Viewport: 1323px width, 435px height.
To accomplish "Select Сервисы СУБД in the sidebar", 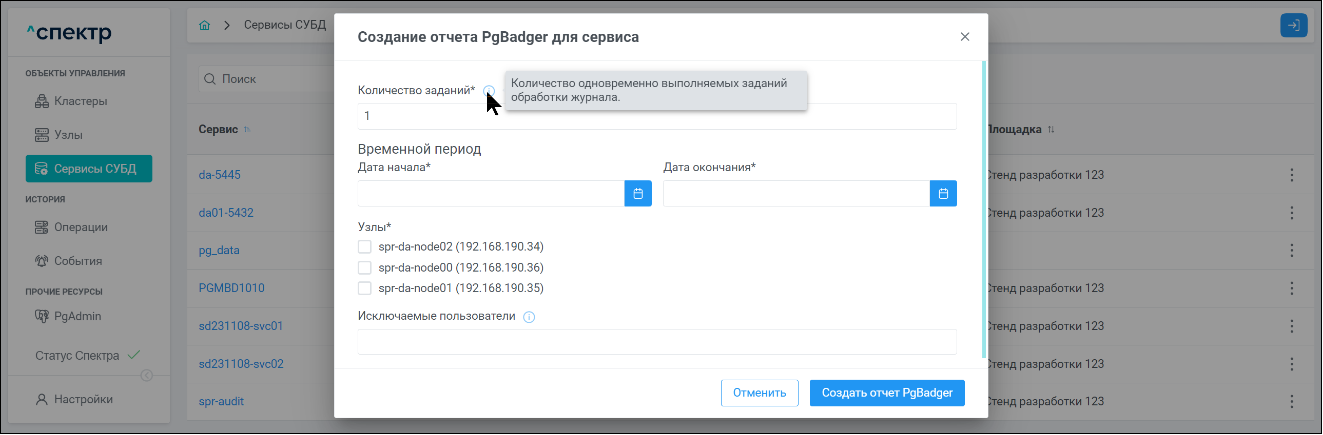I will pyautogui.click(x=88, y=168).
